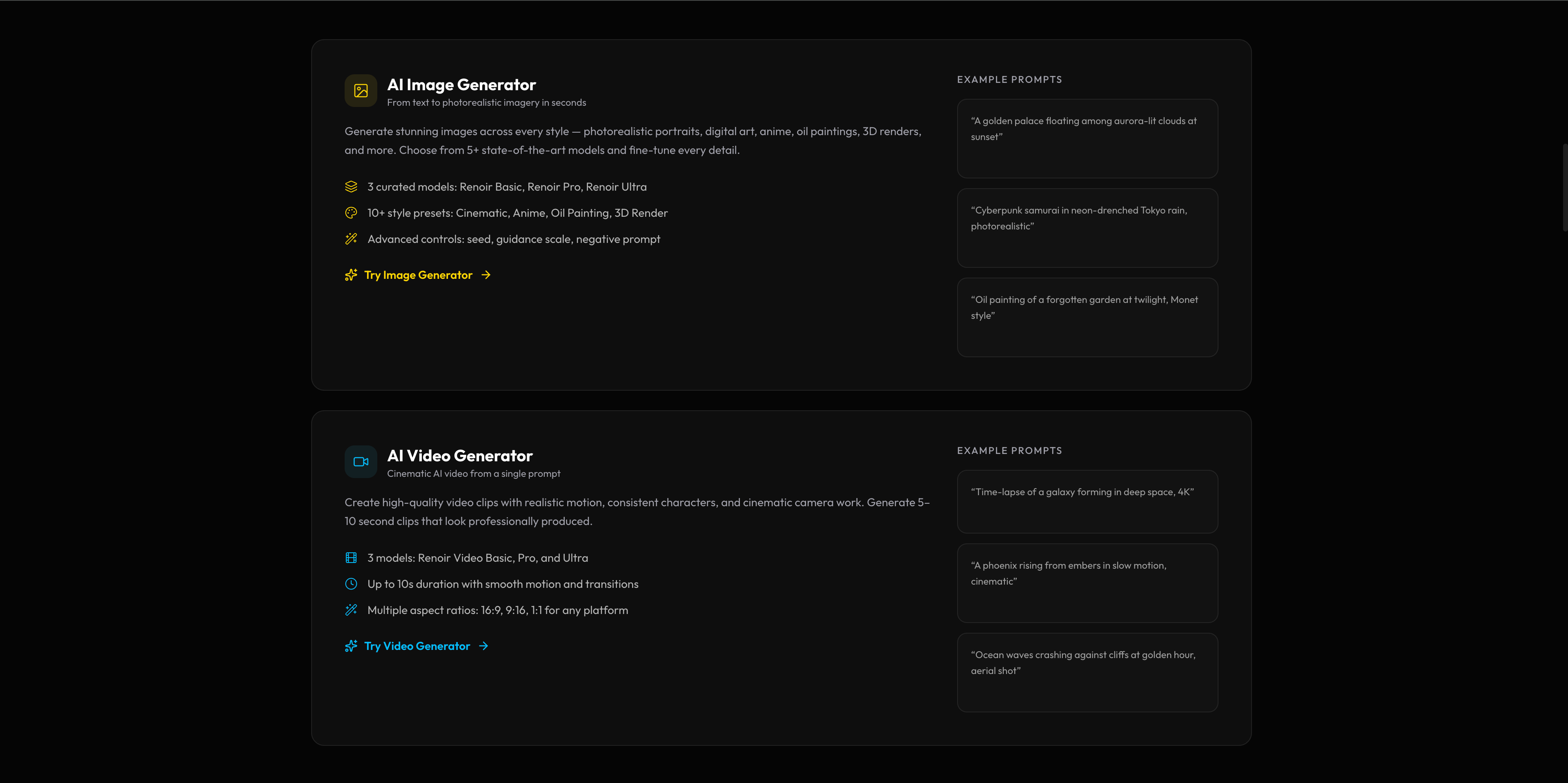This screenshot has height=783, width=1568.
Task: Click the arrow after Try Image Generator
Action: (x=486, y=275)
